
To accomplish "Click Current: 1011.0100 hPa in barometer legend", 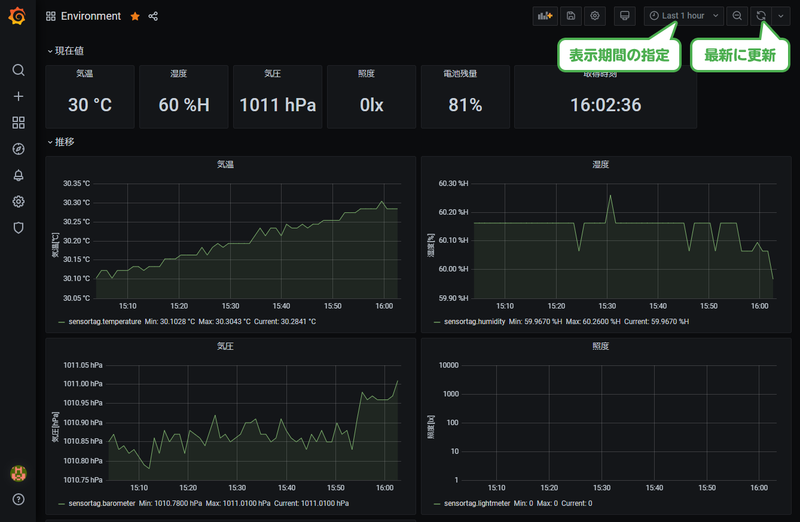I will pyautogui.click(x=312, y=503).
